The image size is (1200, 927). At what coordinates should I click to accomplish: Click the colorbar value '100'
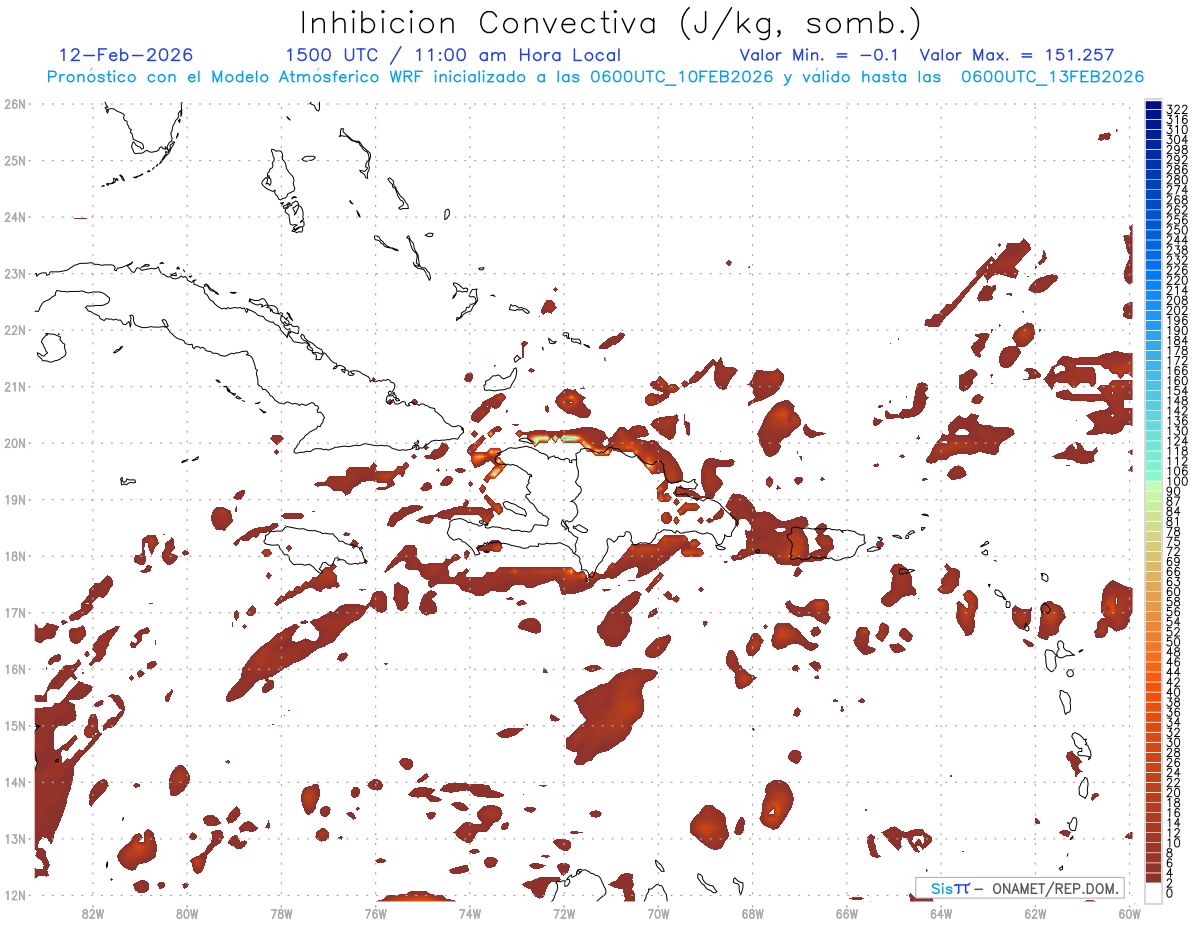pos(1176,482)
